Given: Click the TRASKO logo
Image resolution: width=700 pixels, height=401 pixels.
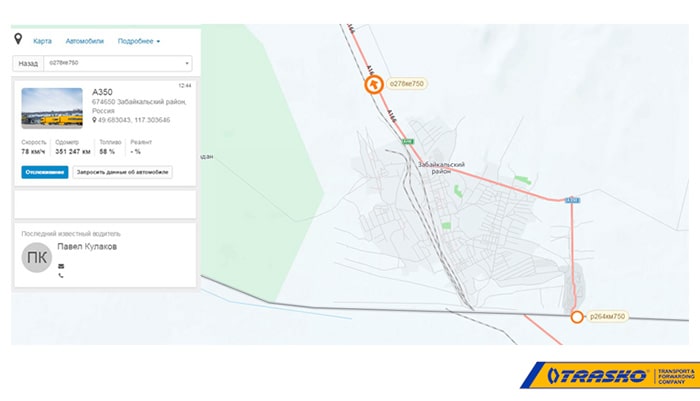Looking at the screenshot, I should (x=610, y=375).
